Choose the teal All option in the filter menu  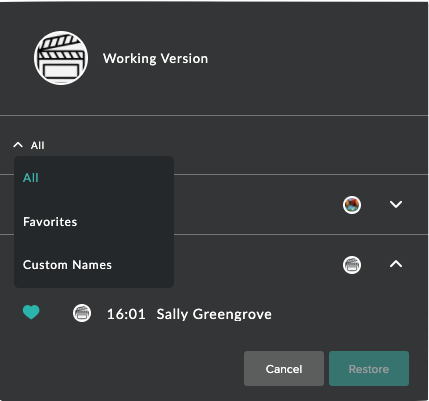click(x=31, y=178)
